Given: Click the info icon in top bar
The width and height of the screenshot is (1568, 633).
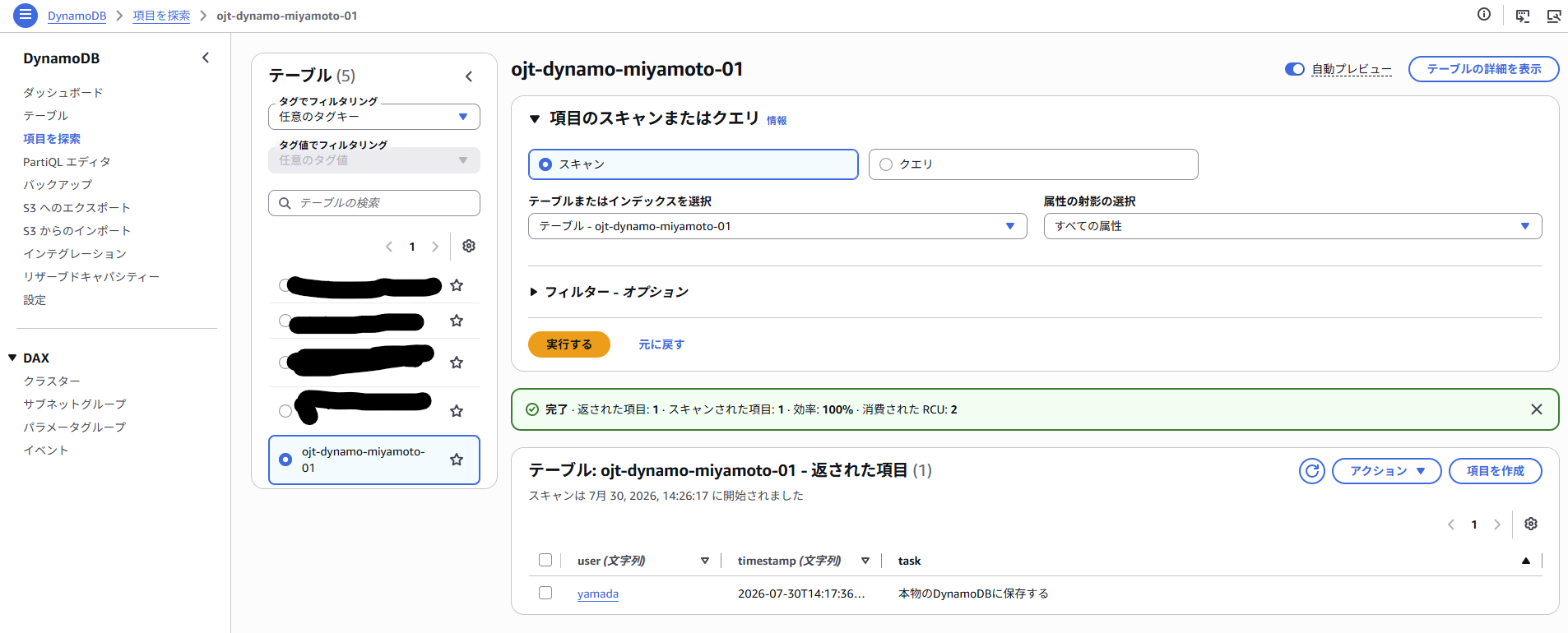Looking at the screenshot, I should click(1484, 14).
